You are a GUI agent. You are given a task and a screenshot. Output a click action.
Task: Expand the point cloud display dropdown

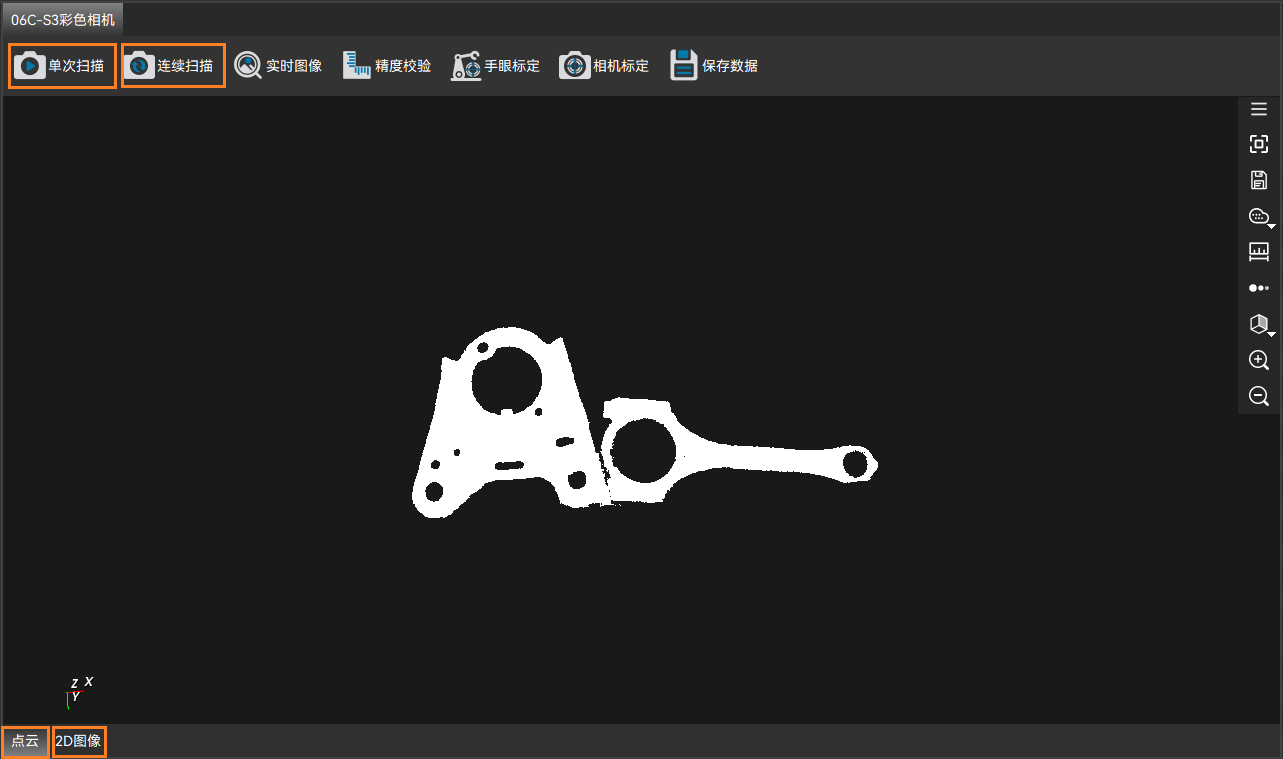point(1260,217)
